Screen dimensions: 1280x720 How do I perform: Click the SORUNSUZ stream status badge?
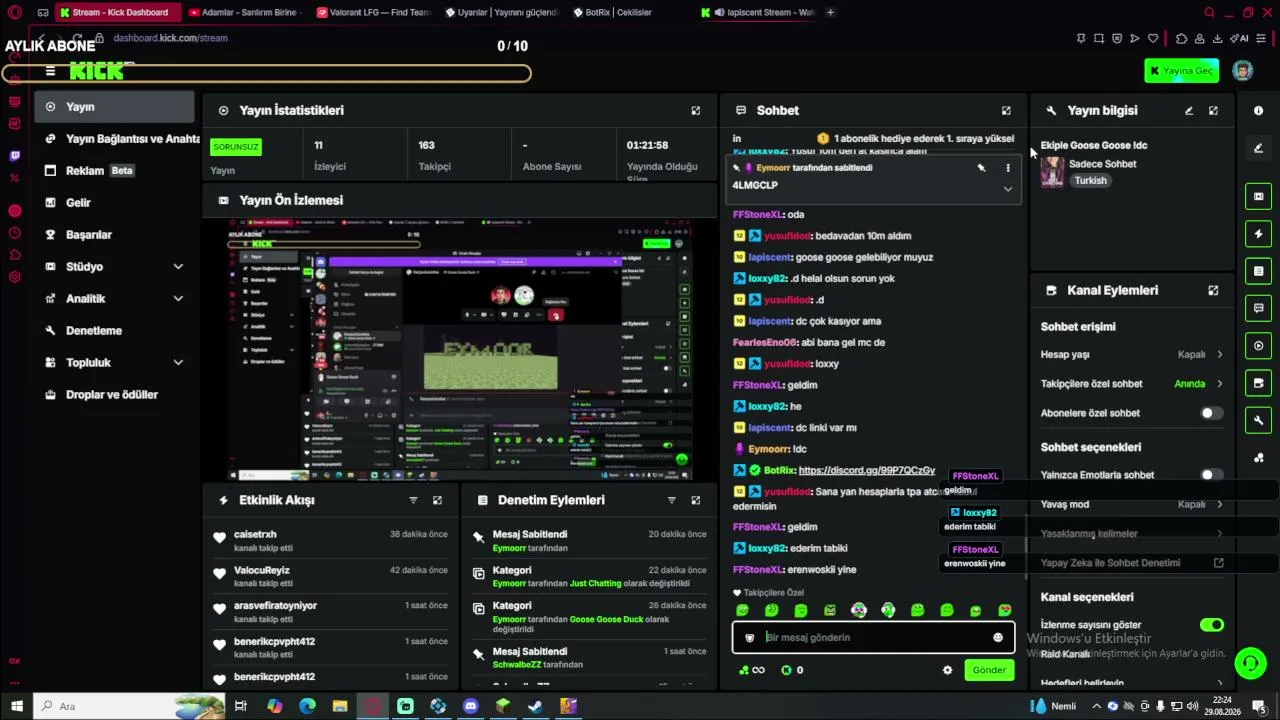[x=236, y=147]
